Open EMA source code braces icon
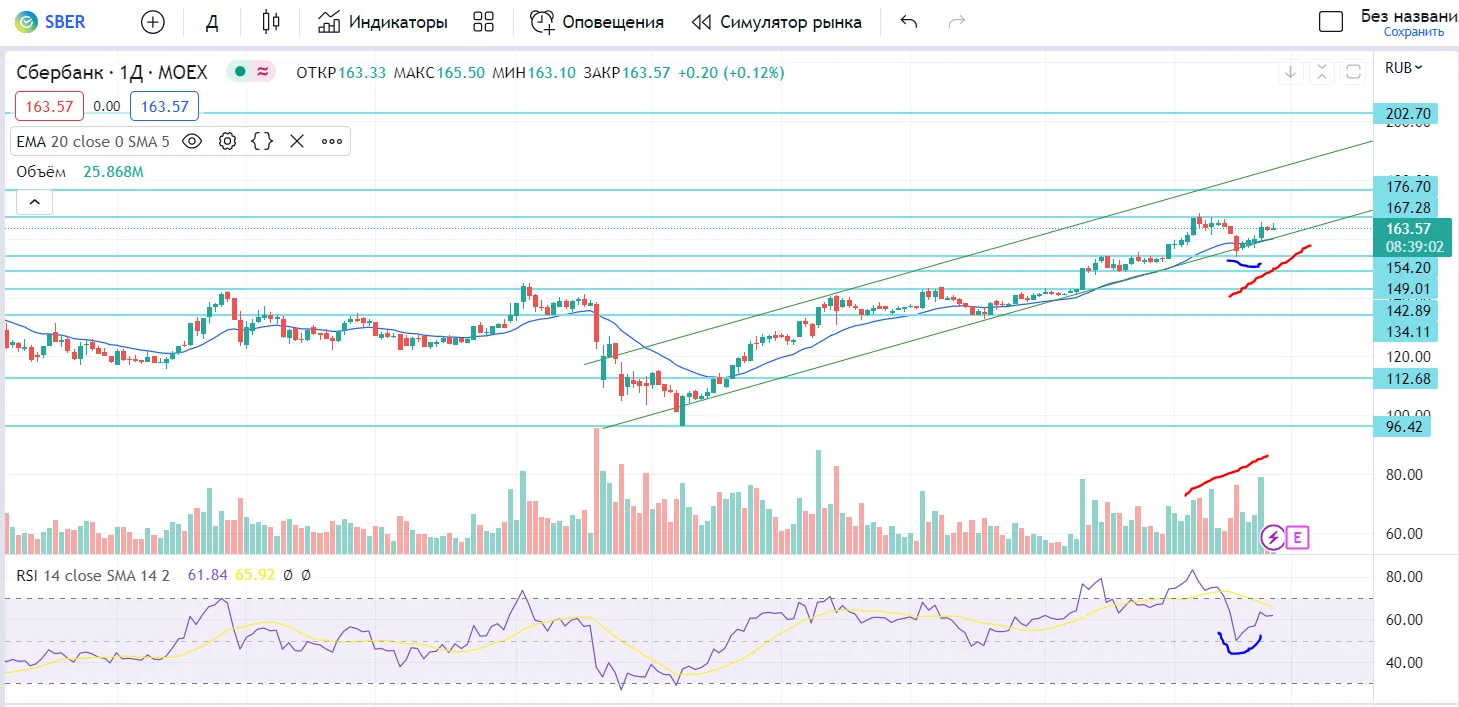Viewport: 1459px width, 707px height. point(262,142)
